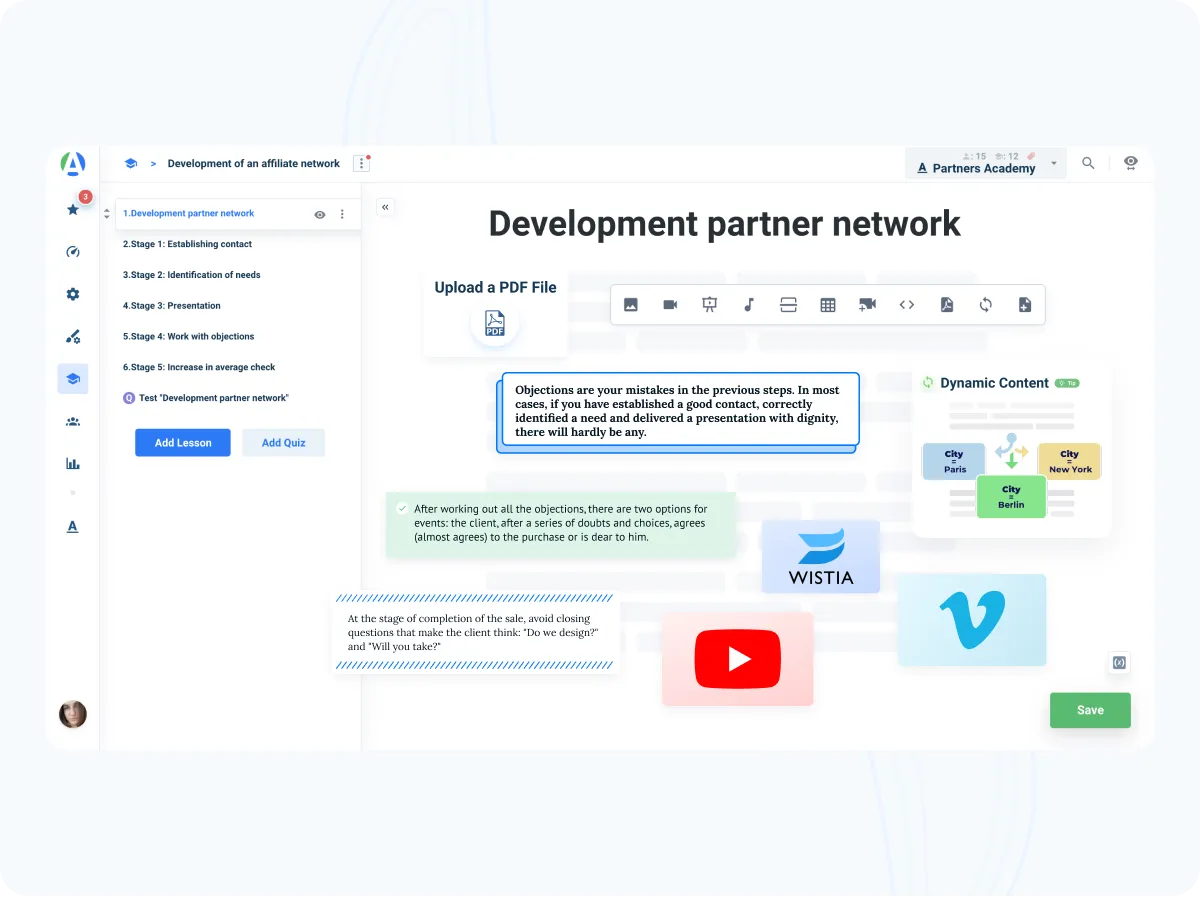Click the presentation board icon in toolbar
The image size is (1200, 897).
click(x=710, y=305)
